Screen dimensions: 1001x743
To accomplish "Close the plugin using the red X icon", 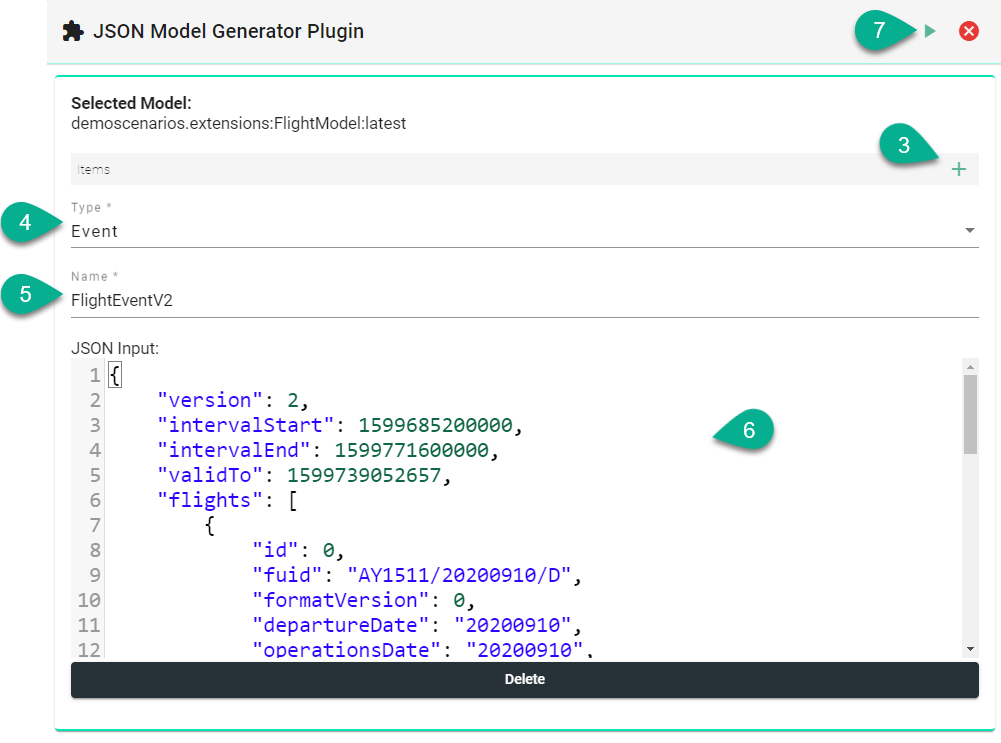I will pos(968,31).
